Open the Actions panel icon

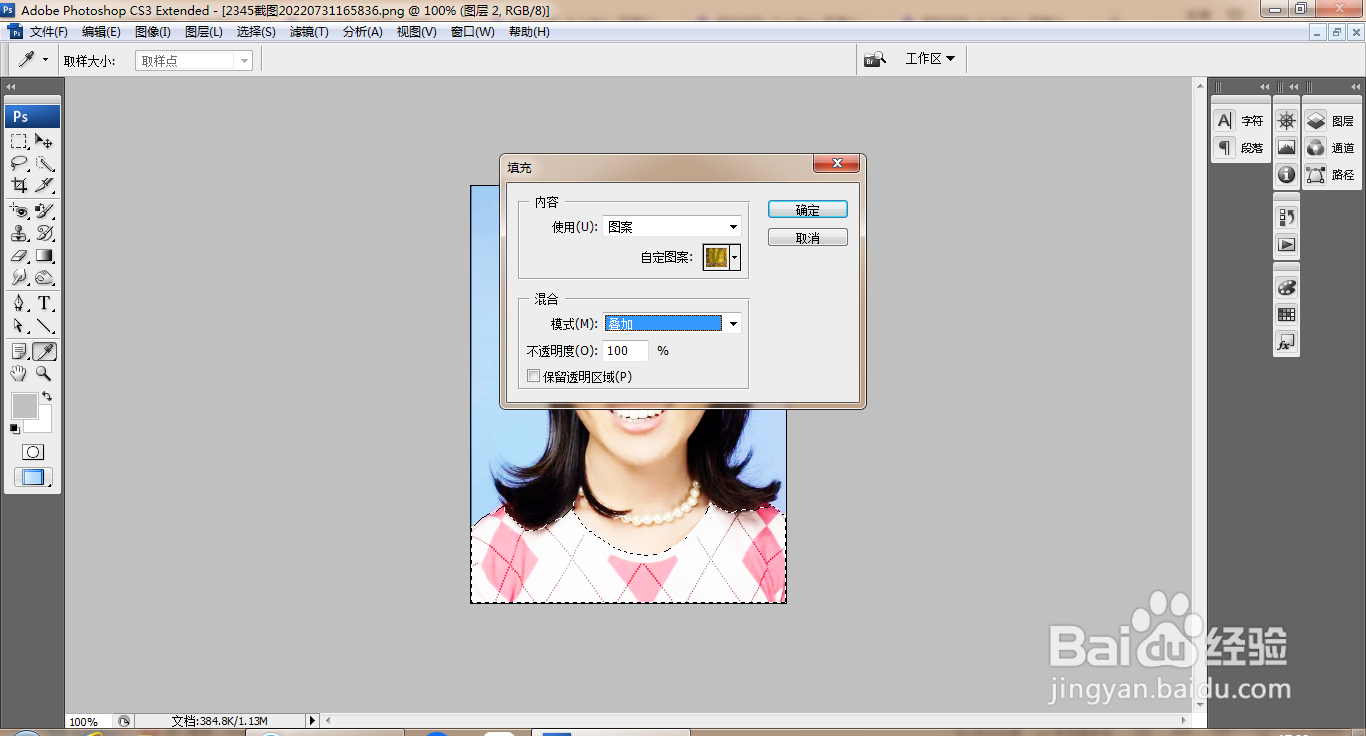click(1286, 244)
